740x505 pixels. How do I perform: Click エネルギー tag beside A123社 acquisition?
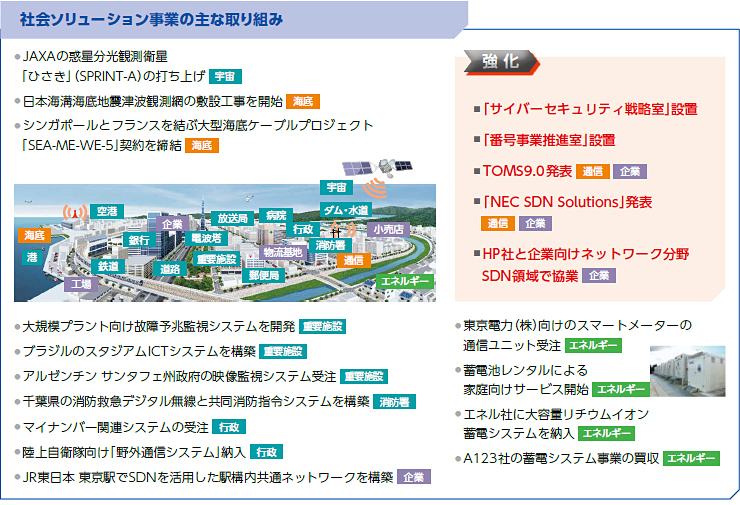tap(692, 458)
